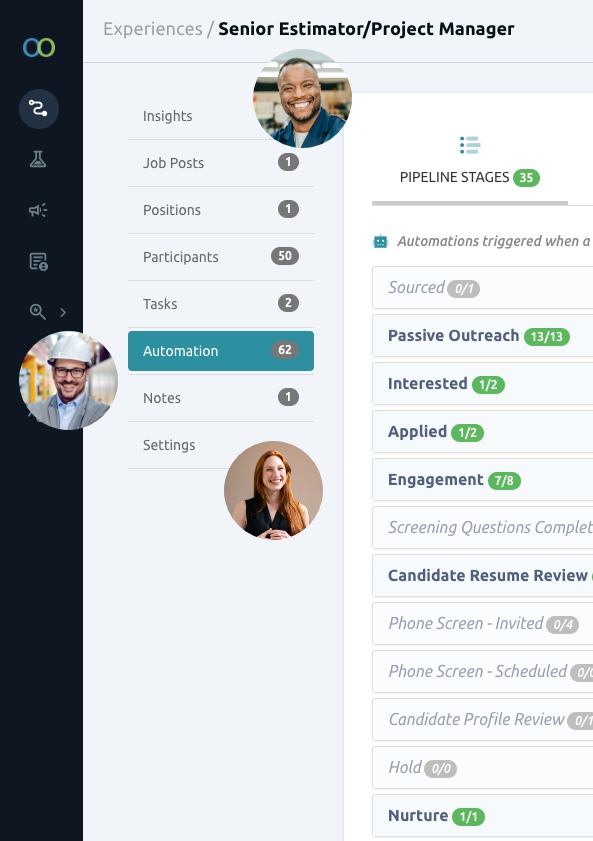Open the Job Posts menu item

pos(221,163)
